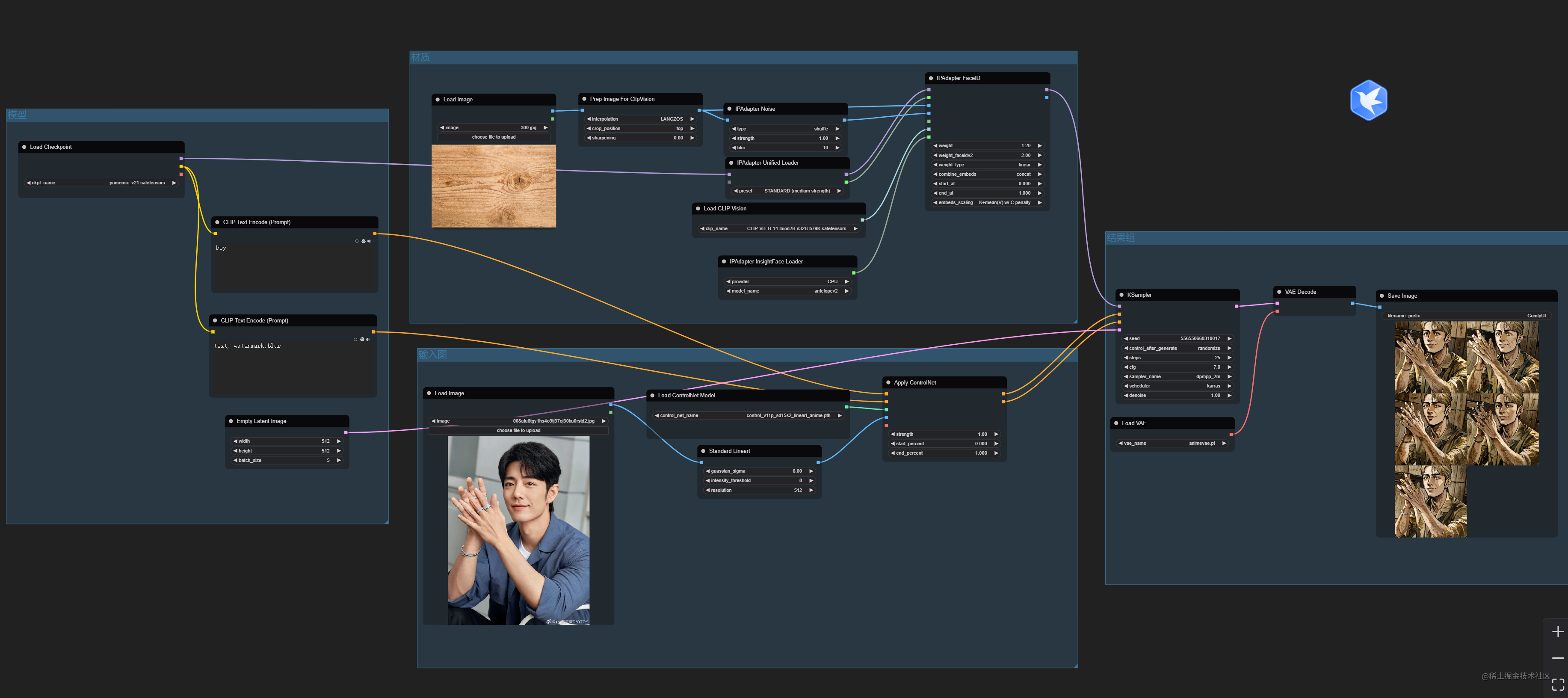The width and height of the screenshot is (1568, 698).
Task: Collapse the IPAdapter Noise node via its dot
Action: point(729,108)
